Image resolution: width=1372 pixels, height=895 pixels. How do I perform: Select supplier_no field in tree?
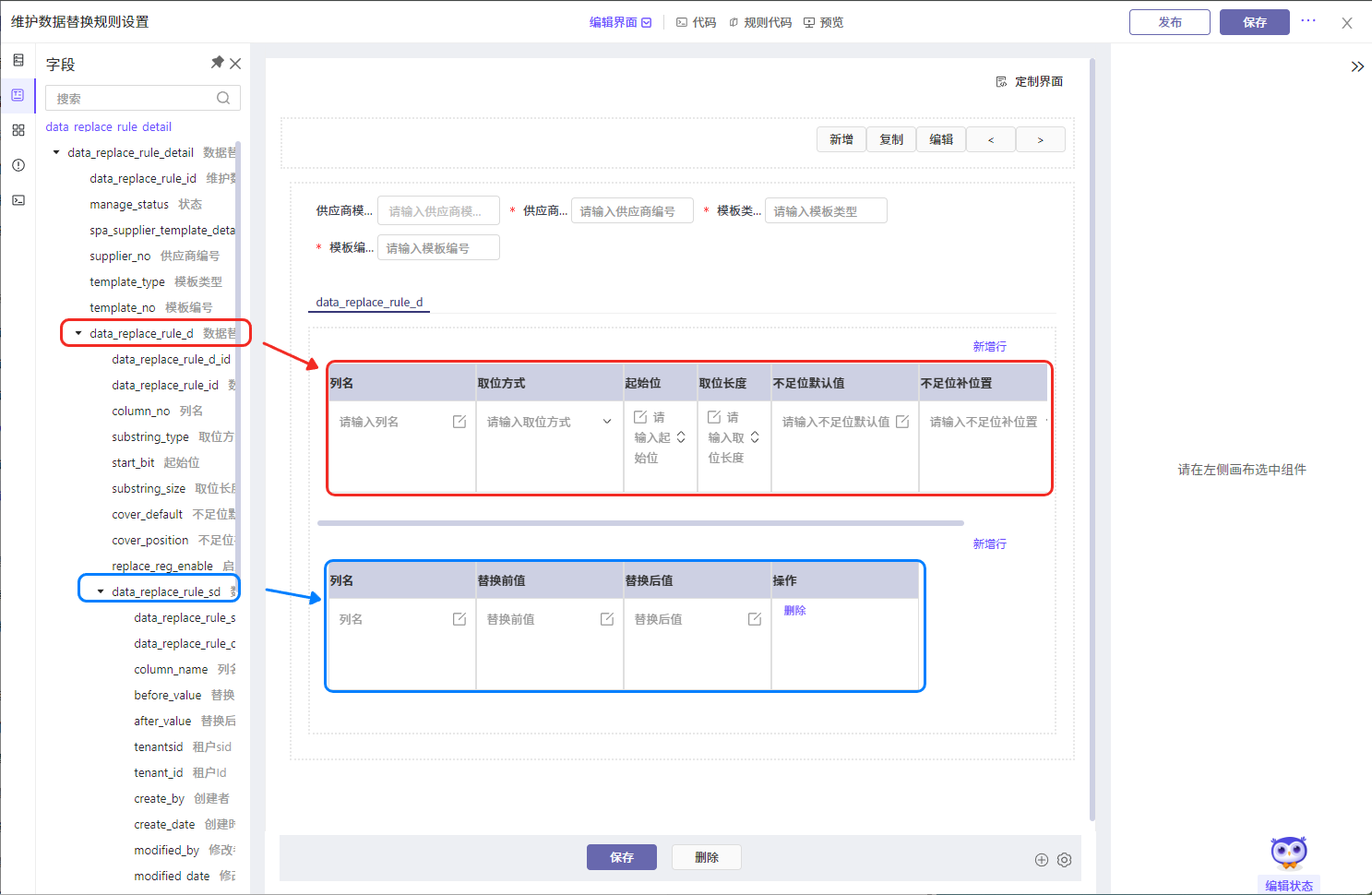[155, 256]
